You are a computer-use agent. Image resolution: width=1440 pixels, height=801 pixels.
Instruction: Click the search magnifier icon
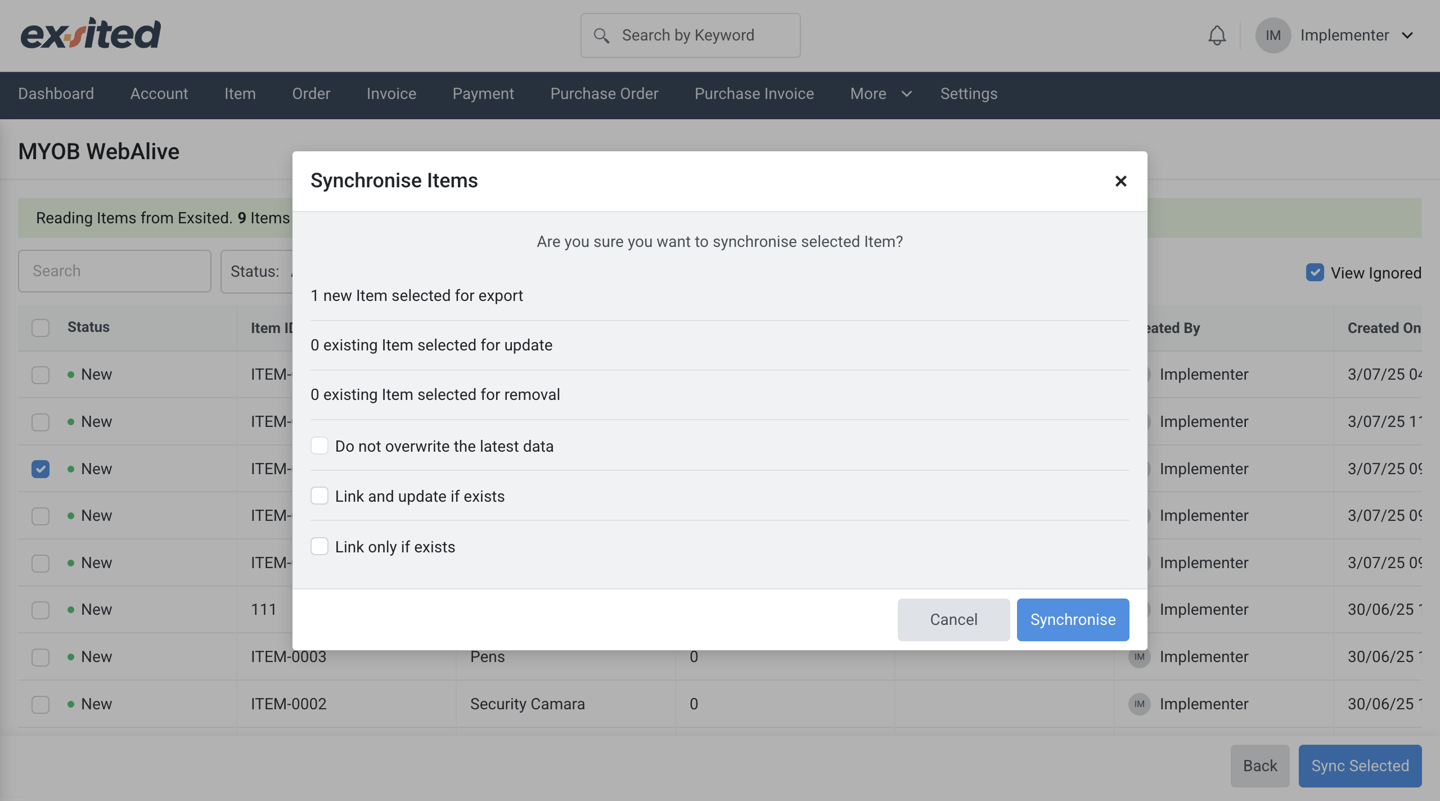pos(601,36)
